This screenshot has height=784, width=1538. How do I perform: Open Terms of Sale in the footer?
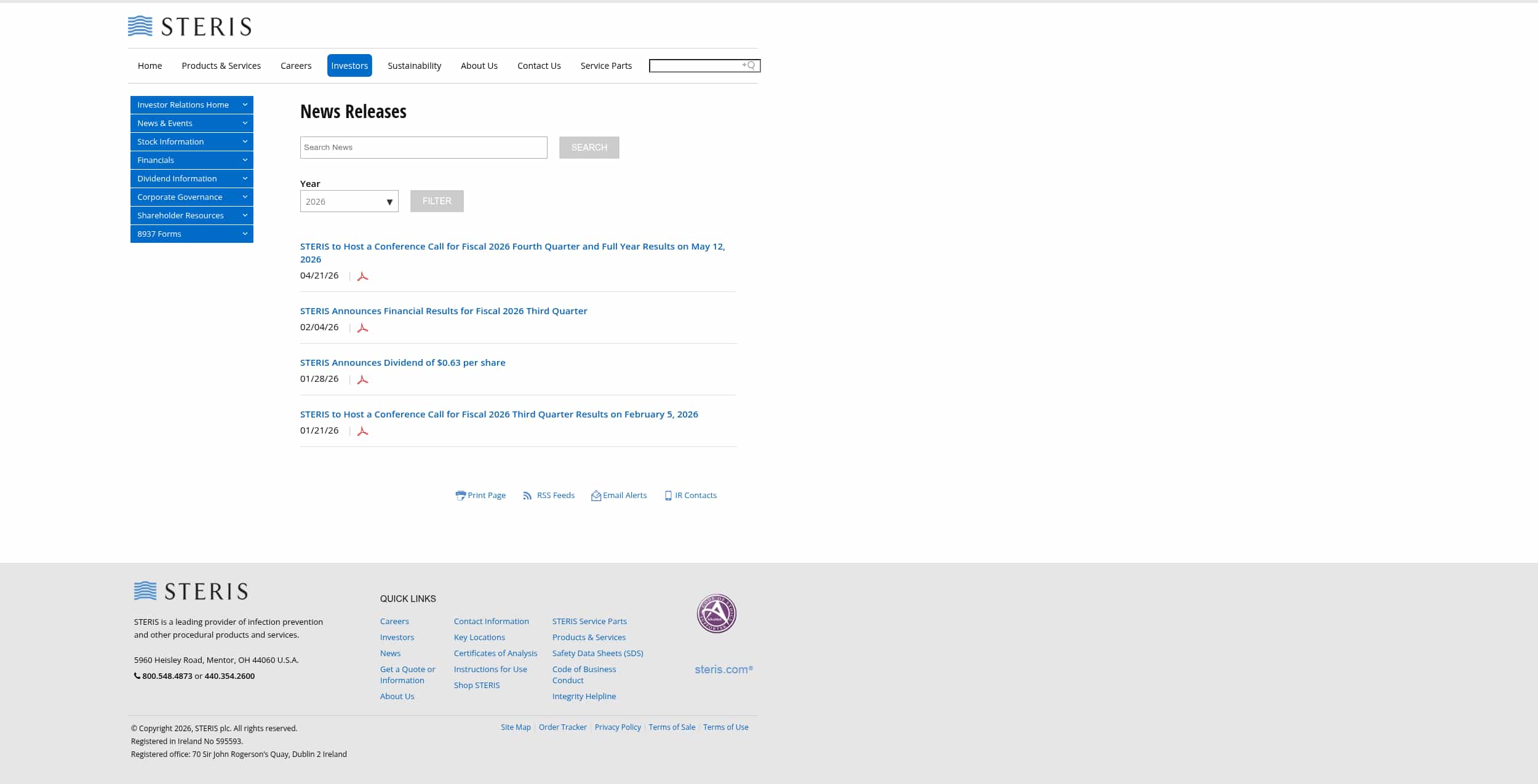click(672, 727)
